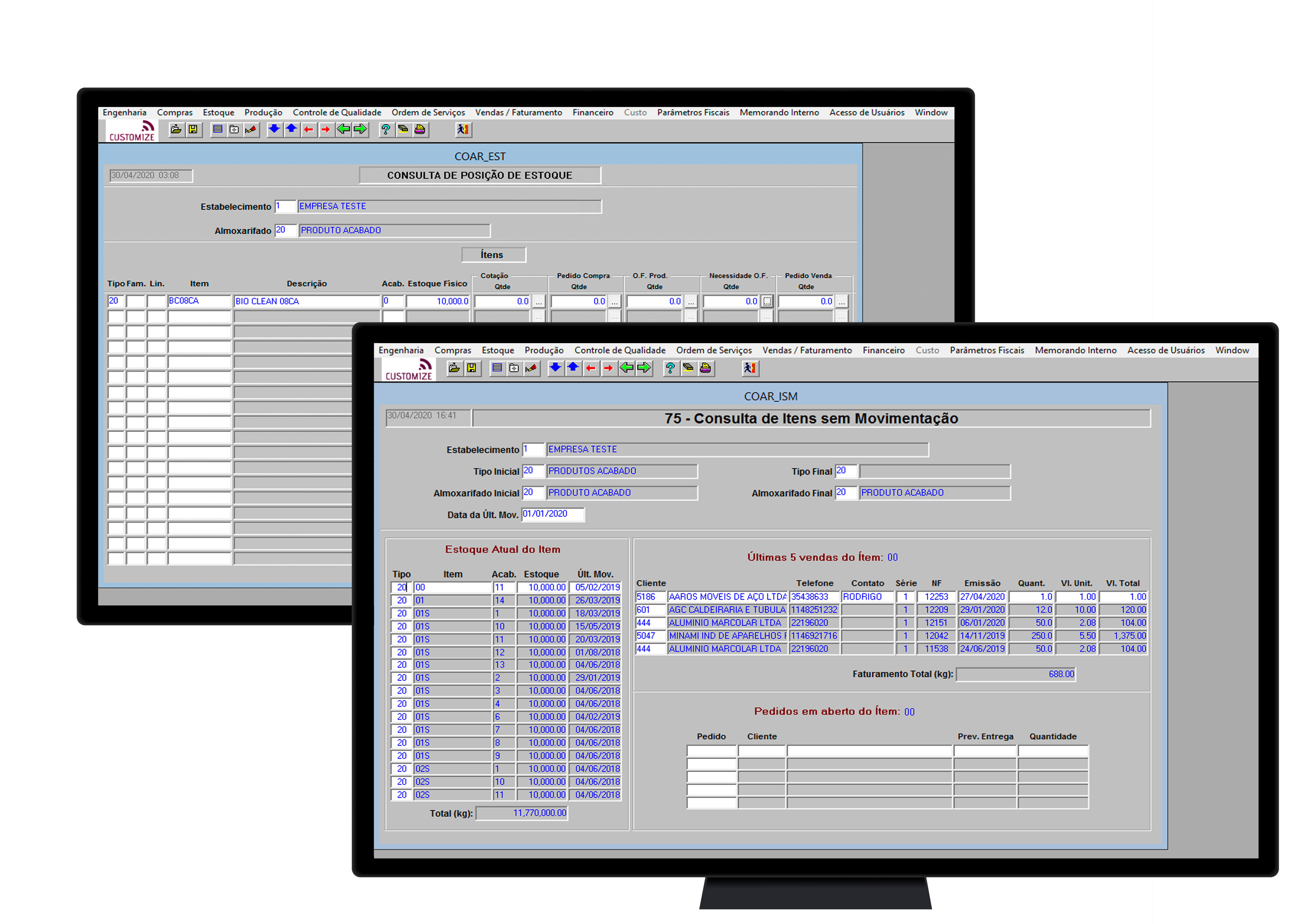Image resolution: width=1307 pixels, height=924 pixels.
Task: Click the red right arrow navigation icon
Action: click(608, 368)
